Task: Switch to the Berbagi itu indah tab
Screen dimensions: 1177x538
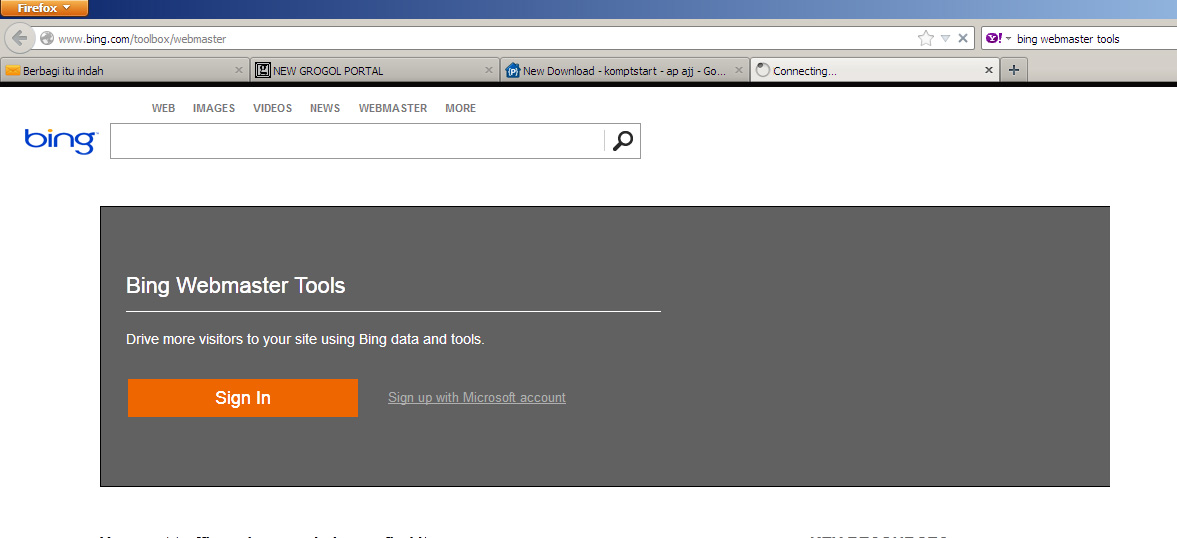Action: [x=125, y=71]
